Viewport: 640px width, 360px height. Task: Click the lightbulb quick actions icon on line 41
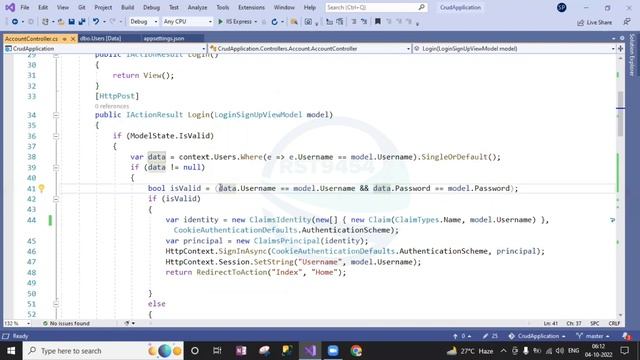42,188
